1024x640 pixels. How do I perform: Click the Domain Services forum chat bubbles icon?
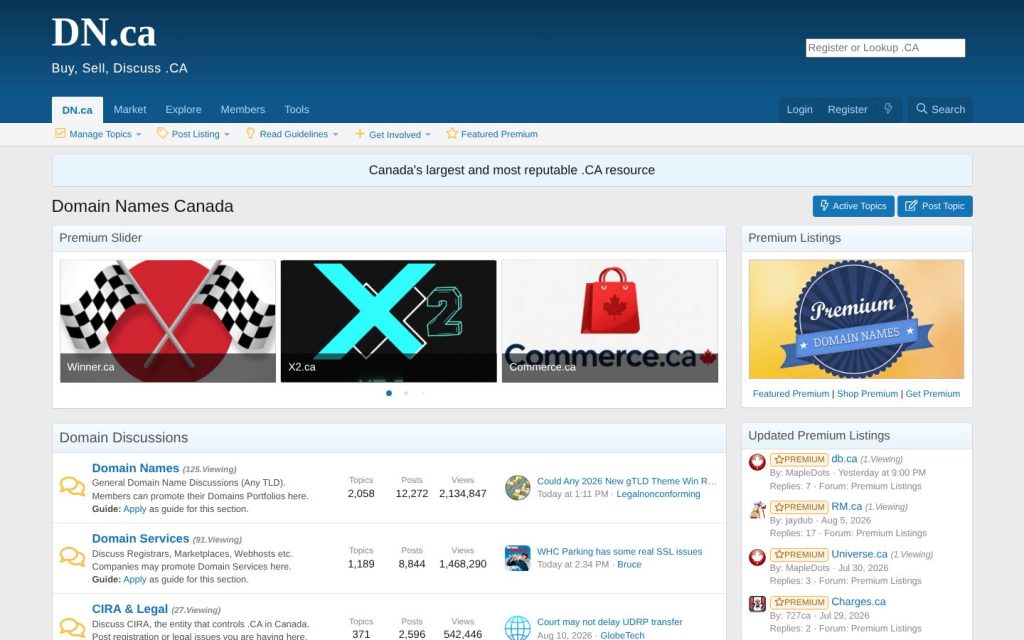pyautogui.click(x=72, y=556)
